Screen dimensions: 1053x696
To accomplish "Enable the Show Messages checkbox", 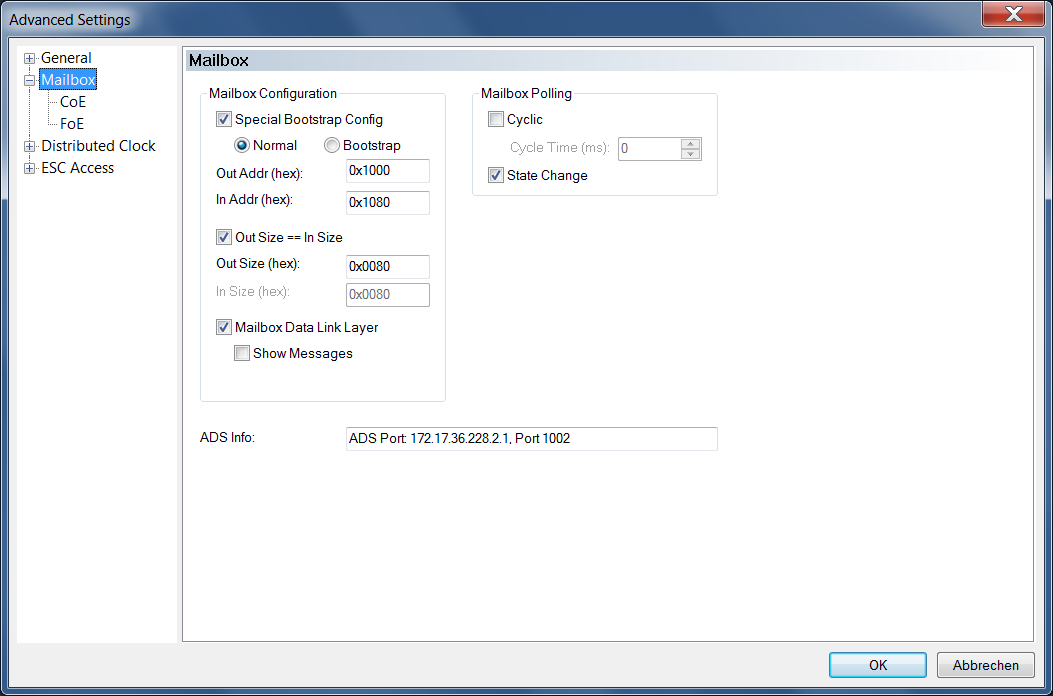I will (x=242, y=353).
